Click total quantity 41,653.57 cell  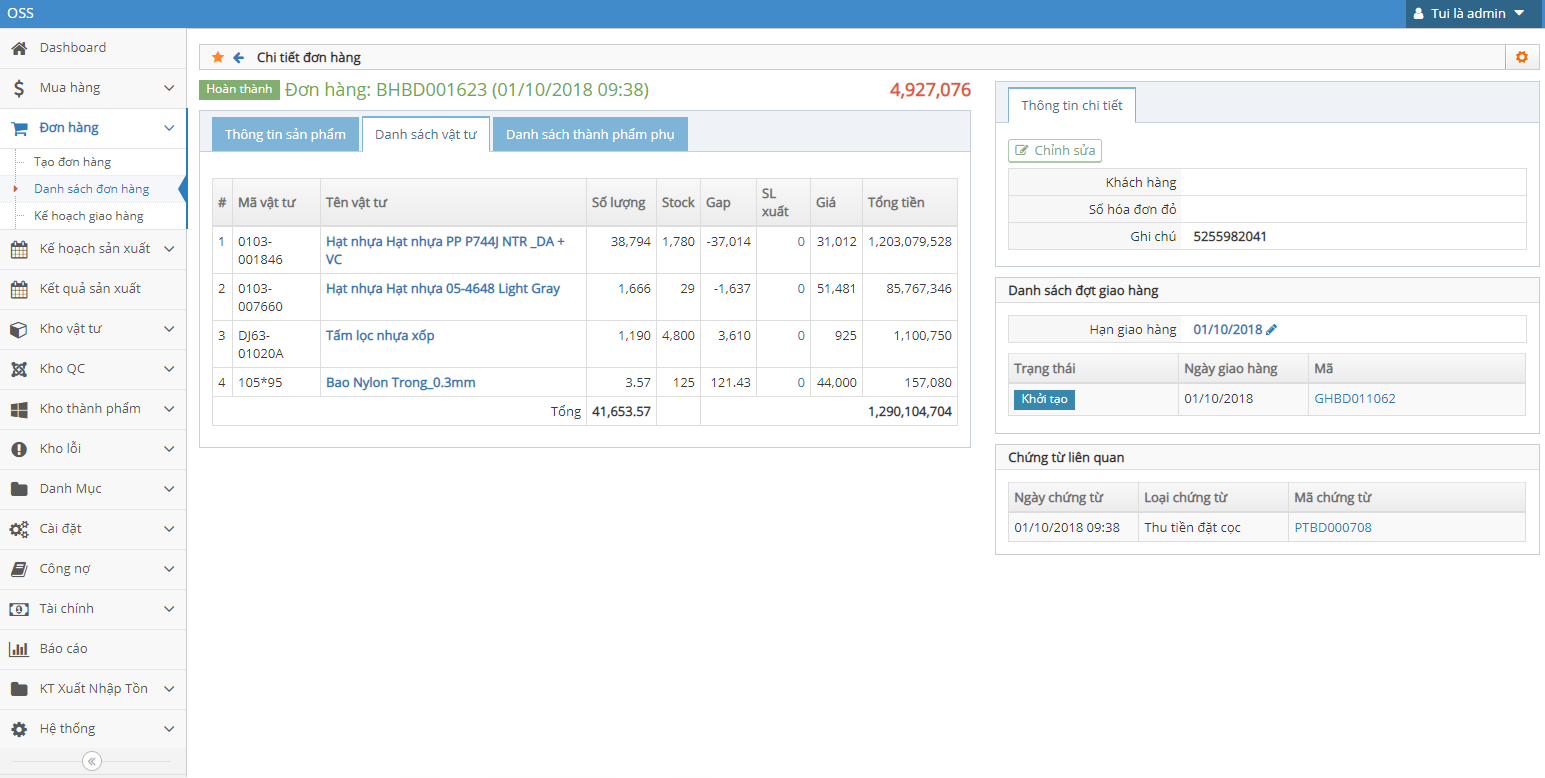click(621, 411)
